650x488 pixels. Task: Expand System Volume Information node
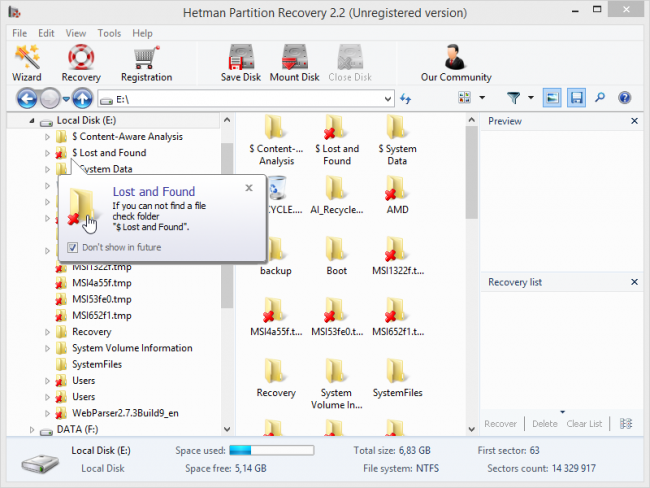tap(47, 348)
